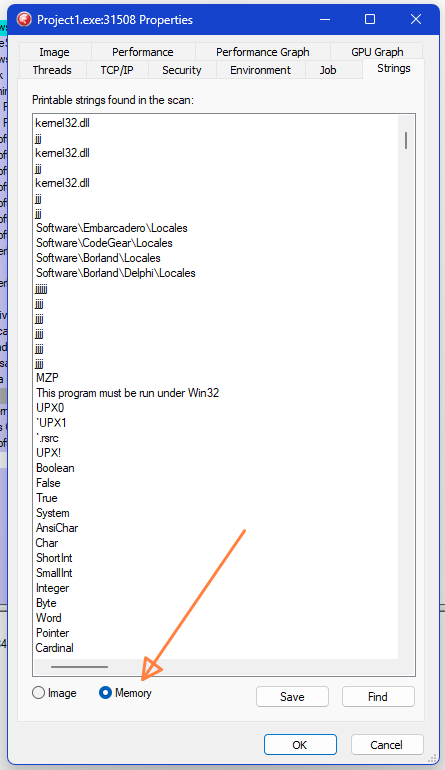Confirm with the OK button

(300, 744)
